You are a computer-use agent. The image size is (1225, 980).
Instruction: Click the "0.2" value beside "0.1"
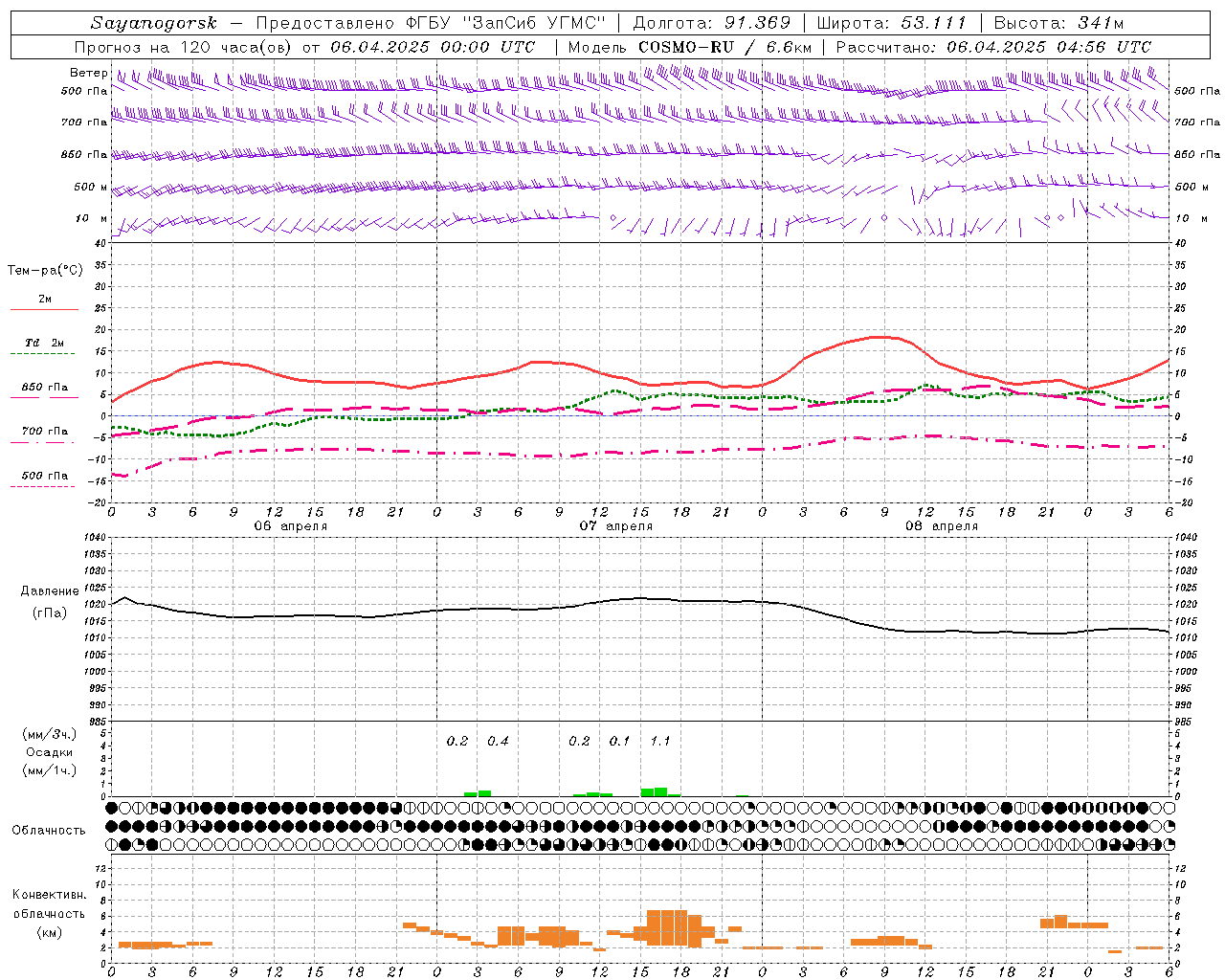[579, 741]
